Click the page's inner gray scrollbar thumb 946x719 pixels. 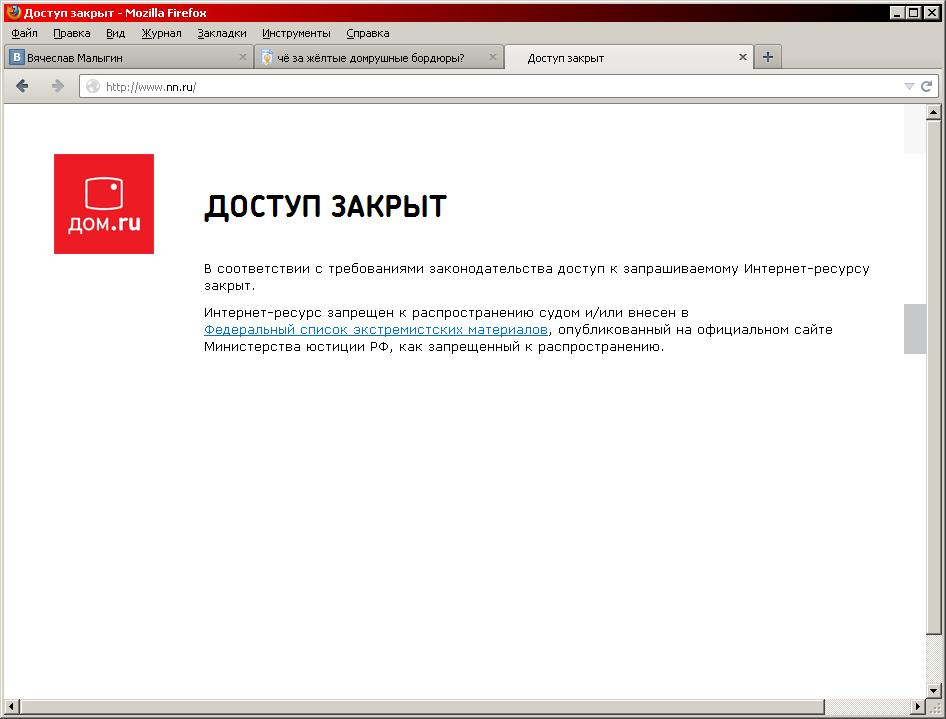pyautogui.click(x=915, y=329)
